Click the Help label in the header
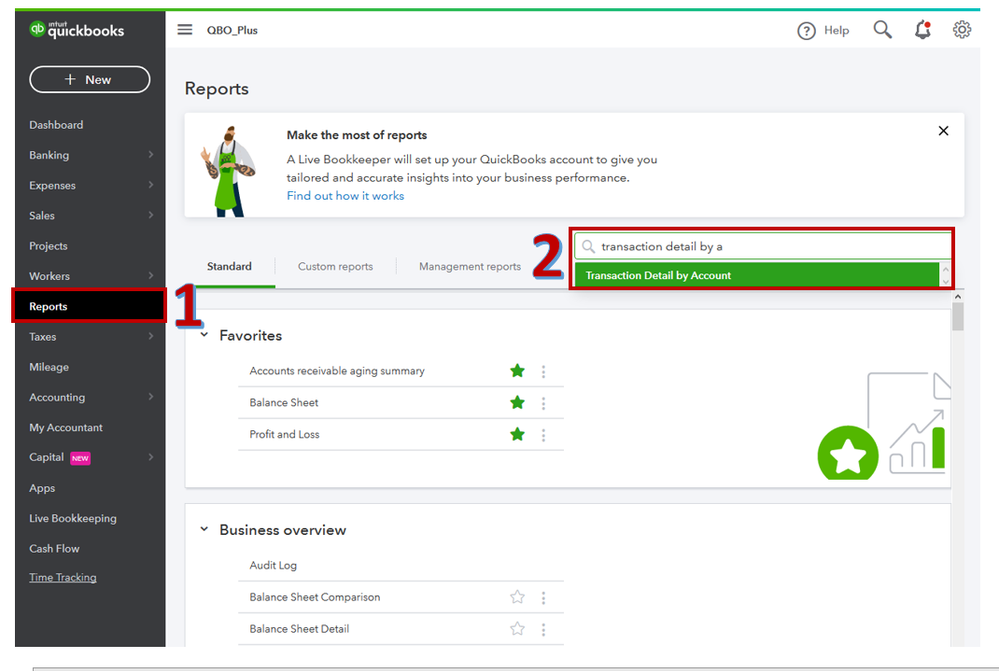999x671 pixels. (837, 31)
